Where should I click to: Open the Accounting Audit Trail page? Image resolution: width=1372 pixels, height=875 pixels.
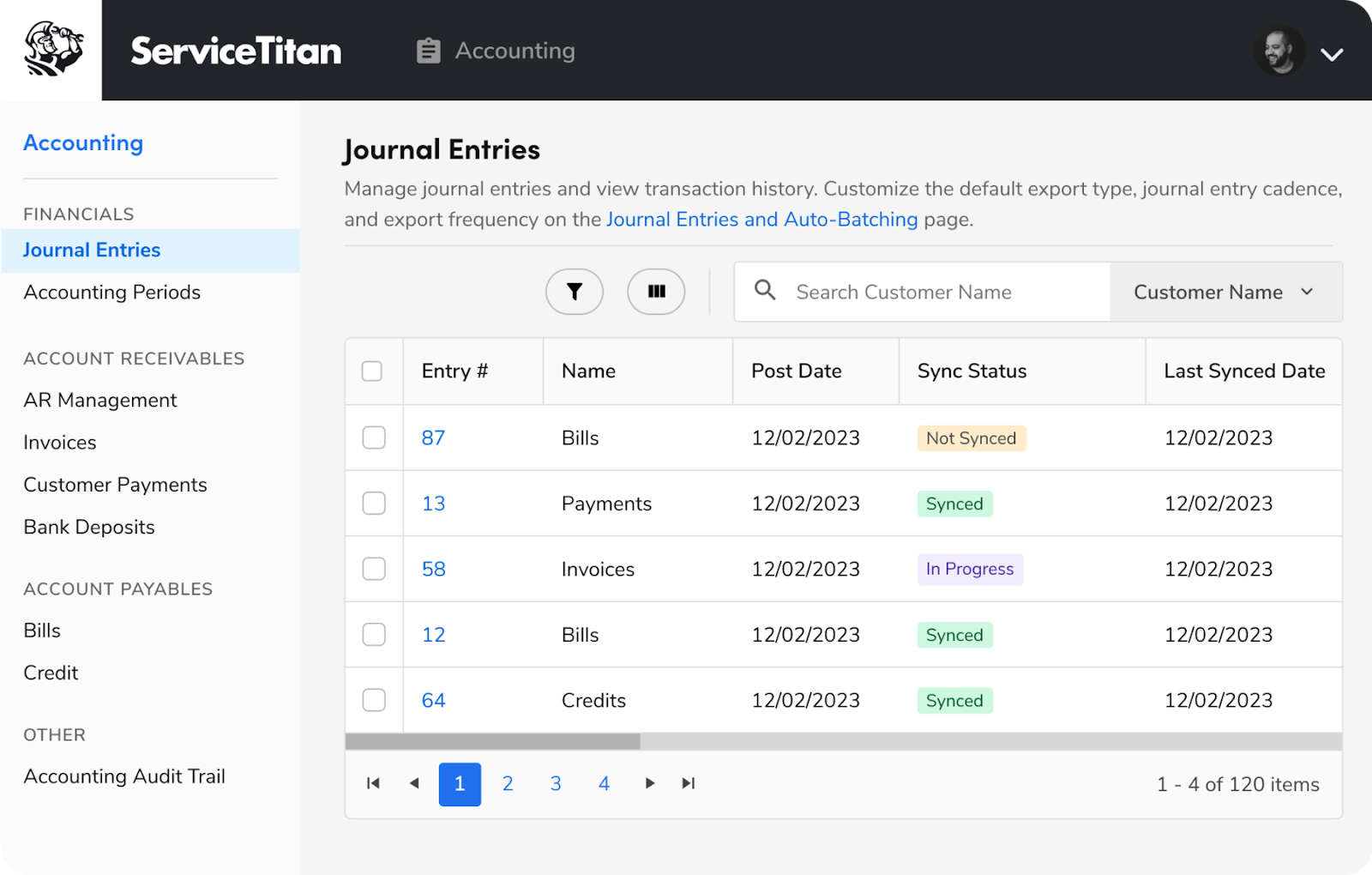(124, 776)
